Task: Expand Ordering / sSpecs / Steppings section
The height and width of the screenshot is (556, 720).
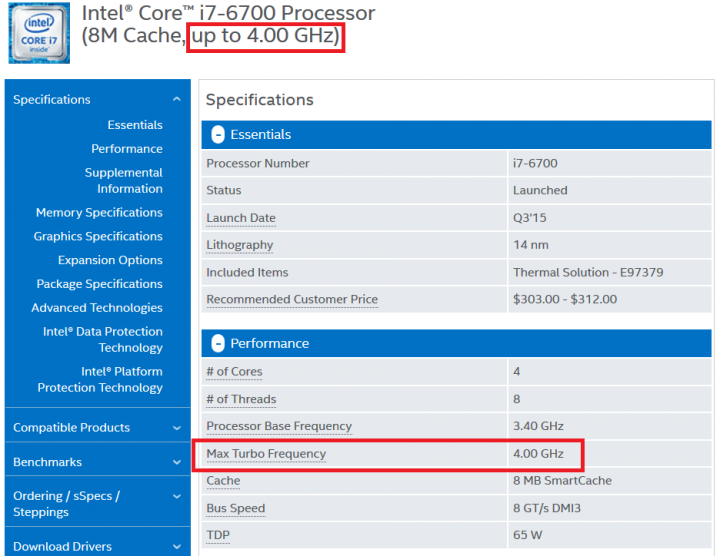Action: click(97, 504)
